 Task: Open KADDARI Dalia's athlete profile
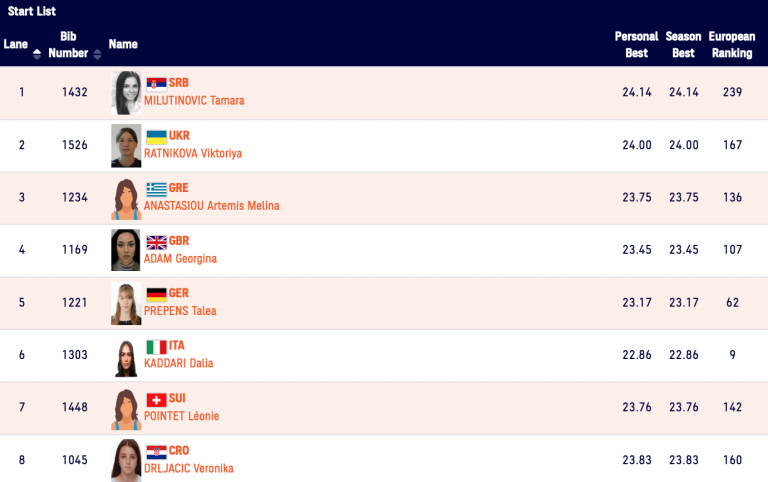point(178,363)
